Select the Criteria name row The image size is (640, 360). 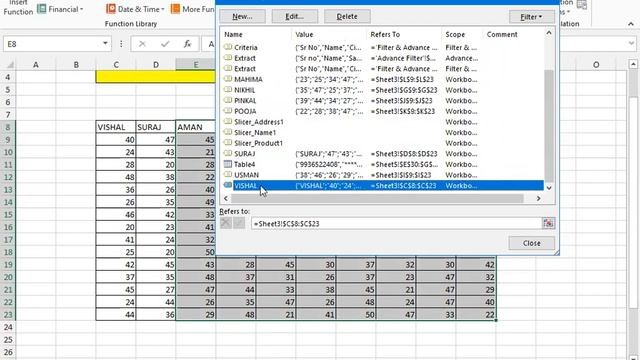[383, 47]
